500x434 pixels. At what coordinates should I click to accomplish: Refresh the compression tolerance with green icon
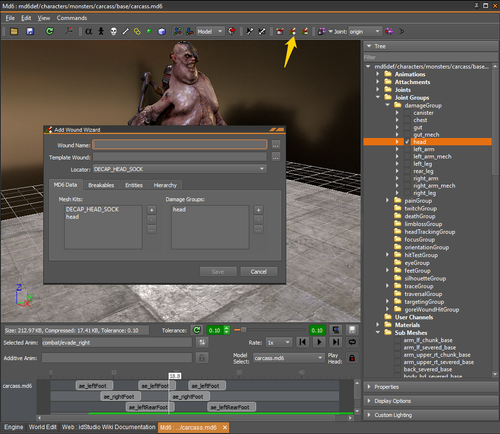click(197, 330)
